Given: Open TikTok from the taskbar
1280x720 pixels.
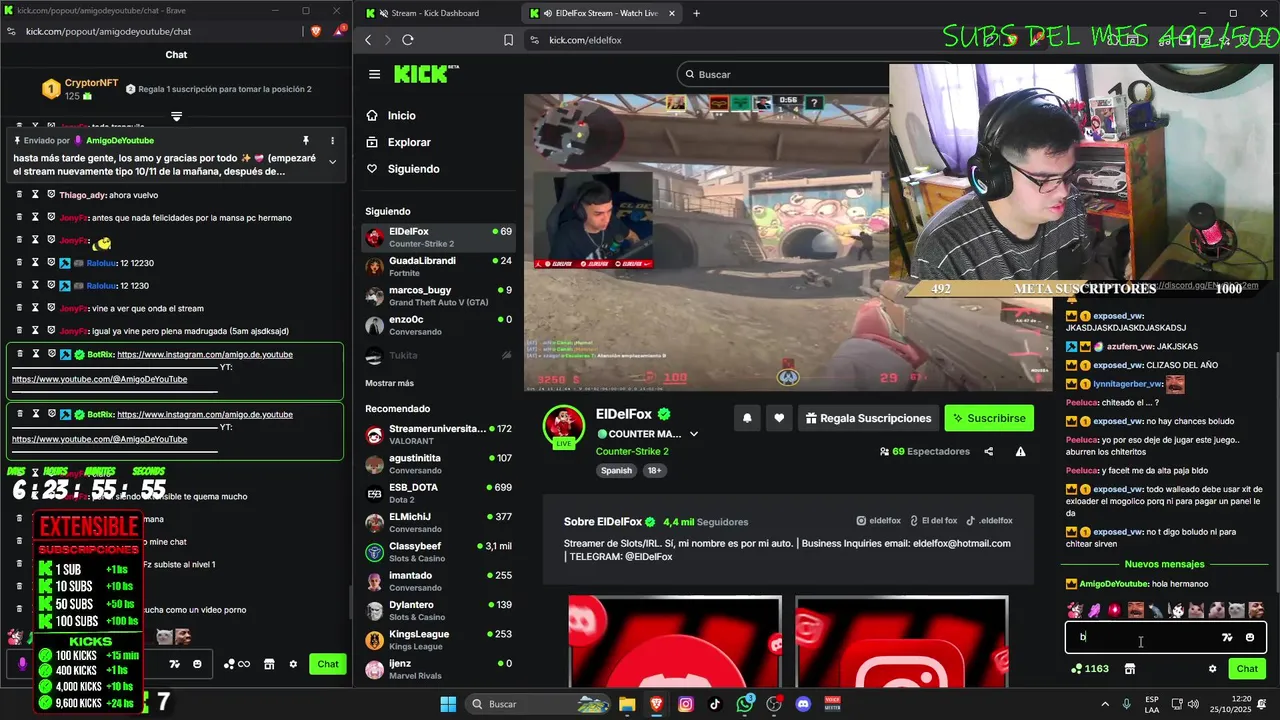Looking at the screenshot, I should tap(715, 704).
